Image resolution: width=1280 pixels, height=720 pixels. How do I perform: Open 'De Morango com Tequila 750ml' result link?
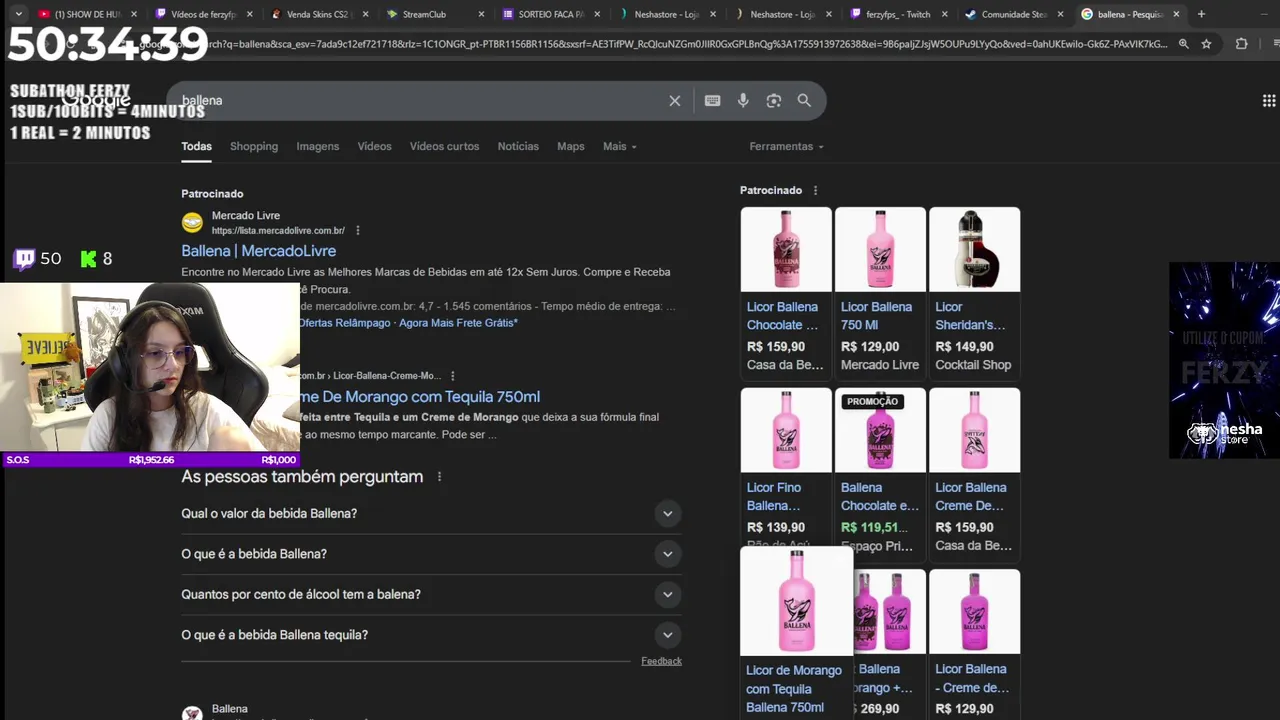tap(420, 397)
